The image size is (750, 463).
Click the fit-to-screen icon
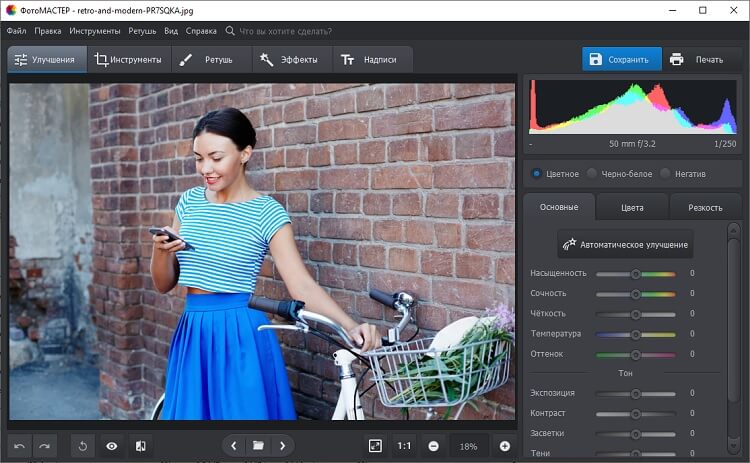pyautogui.click(x=375, y=446)
